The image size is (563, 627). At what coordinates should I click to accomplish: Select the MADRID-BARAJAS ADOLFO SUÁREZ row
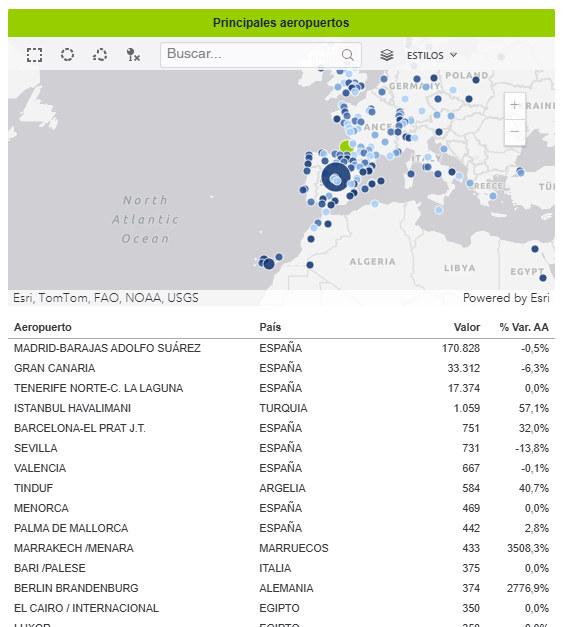[282, 348]
